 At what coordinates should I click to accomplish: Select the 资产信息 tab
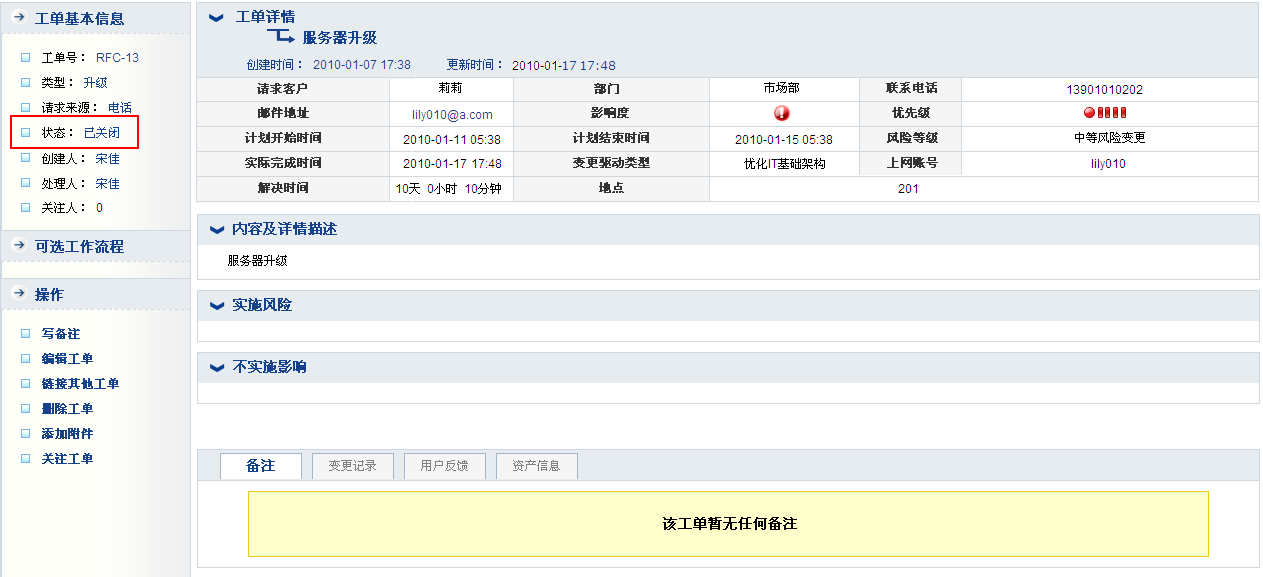[x=536, y=466]
